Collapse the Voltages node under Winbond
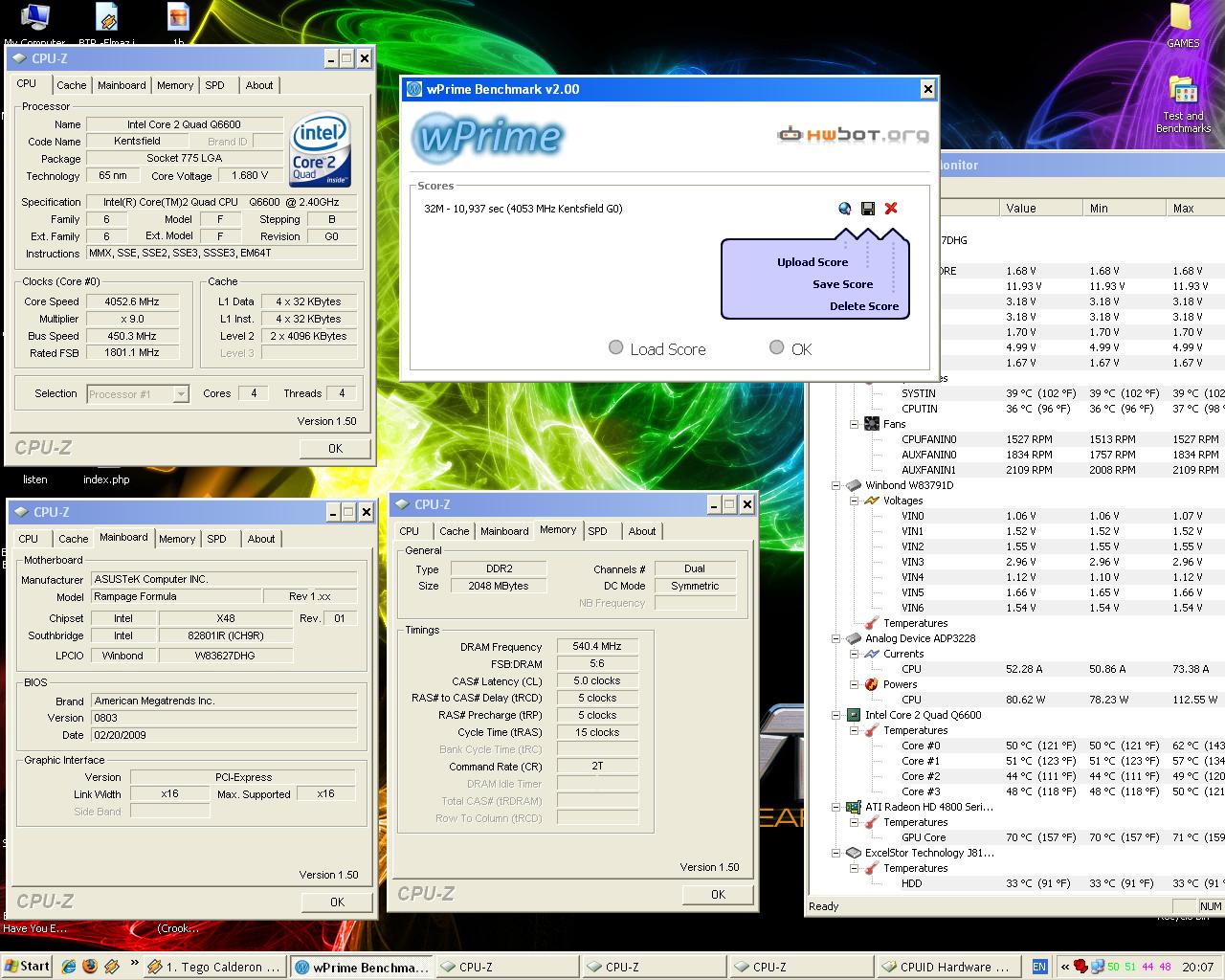The image size is (1225, 980). pos(855,501)
